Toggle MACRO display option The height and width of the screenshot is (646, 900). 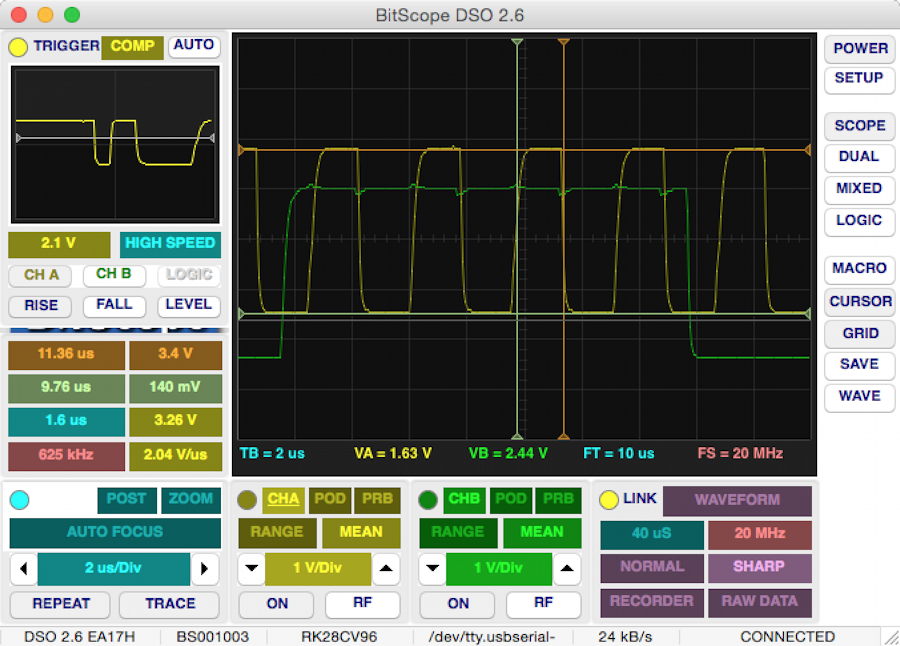pos(860,269)
